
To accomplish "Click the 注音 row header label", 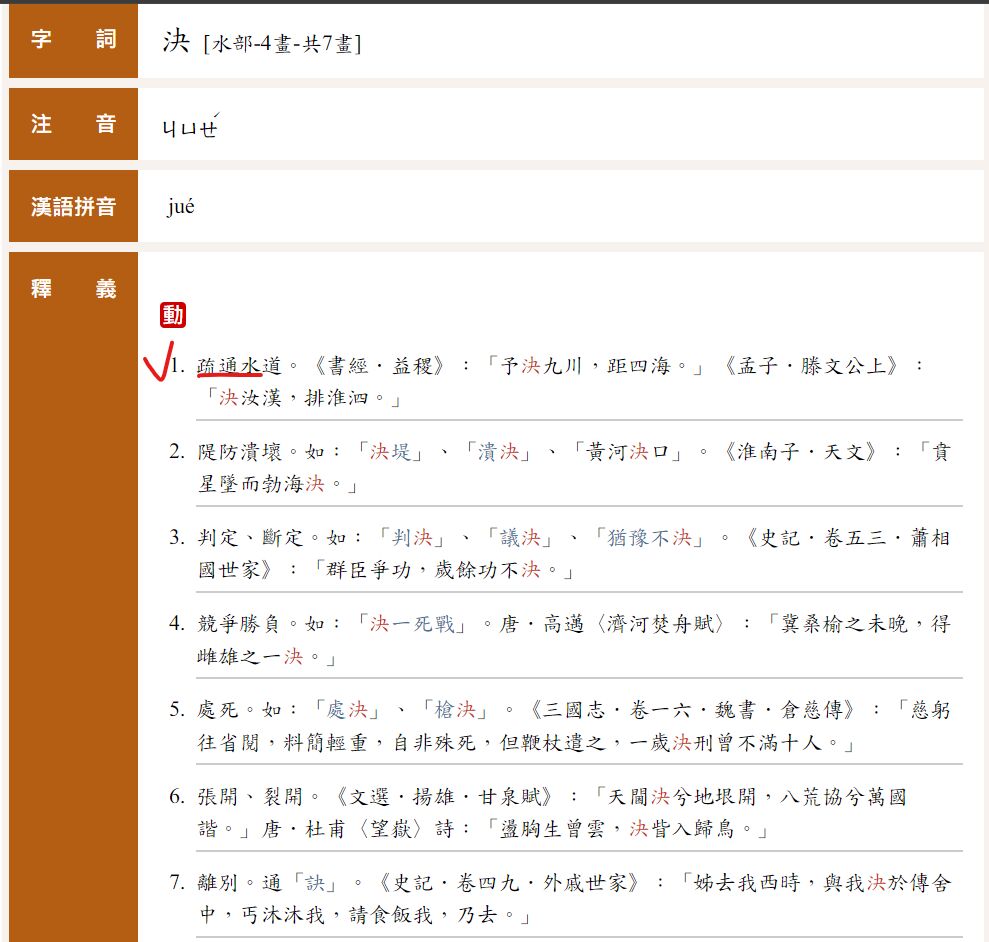I will tap(73, 124).
